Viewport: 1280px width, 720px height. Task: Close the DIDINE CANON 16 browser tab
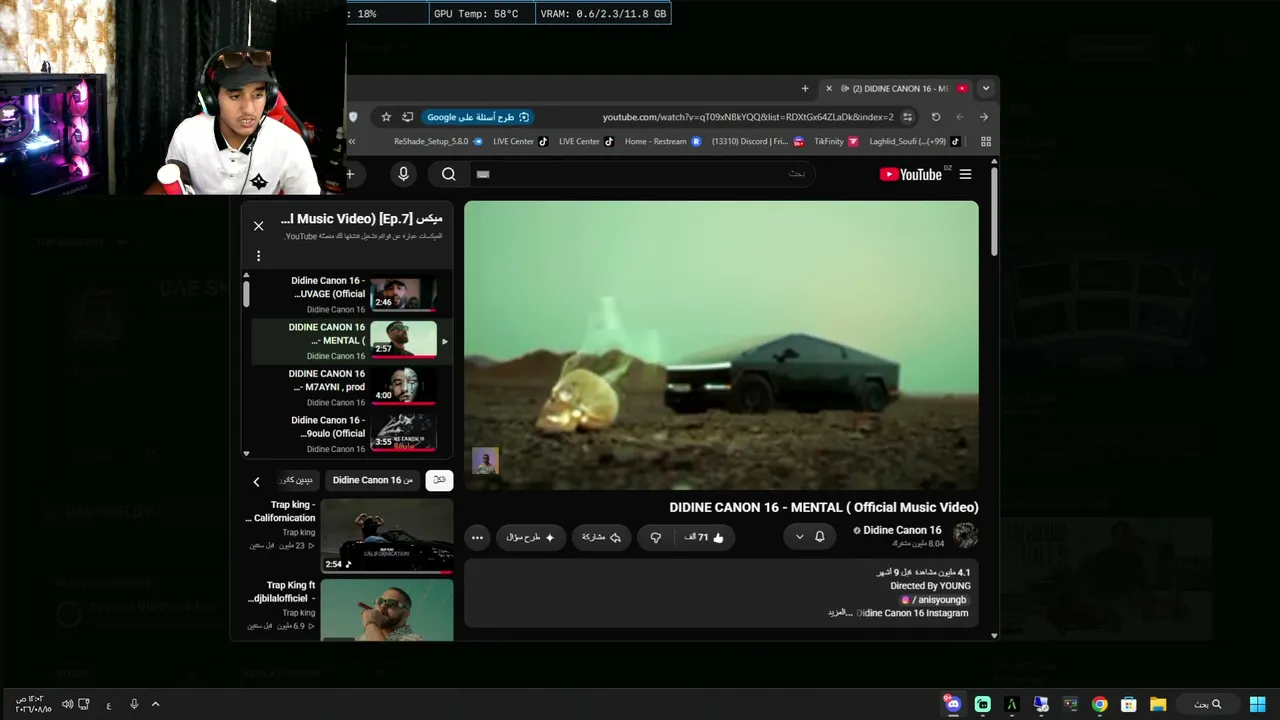tap(828, 88)
